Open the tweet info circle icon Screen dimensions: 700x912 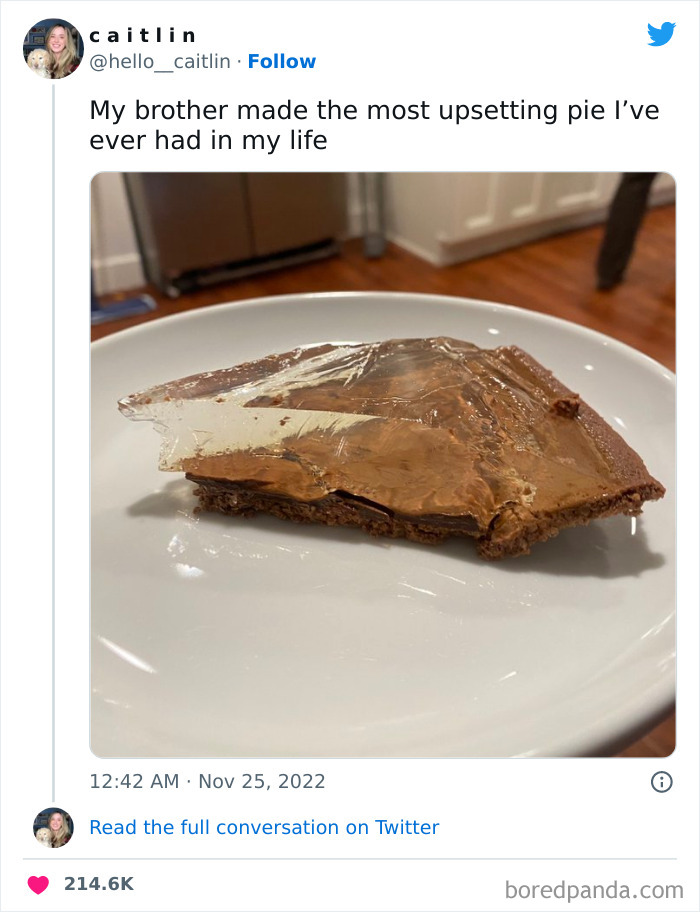pos(661,782)
